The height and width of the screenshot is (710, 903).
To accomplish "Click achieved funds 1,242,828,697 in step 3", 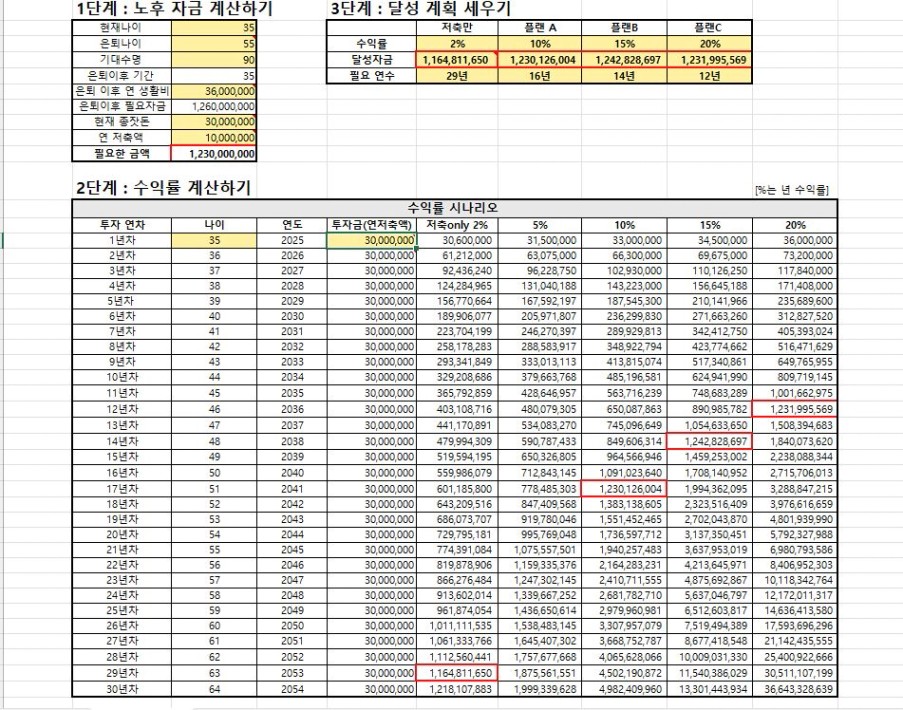I will [x=624, y=60].
